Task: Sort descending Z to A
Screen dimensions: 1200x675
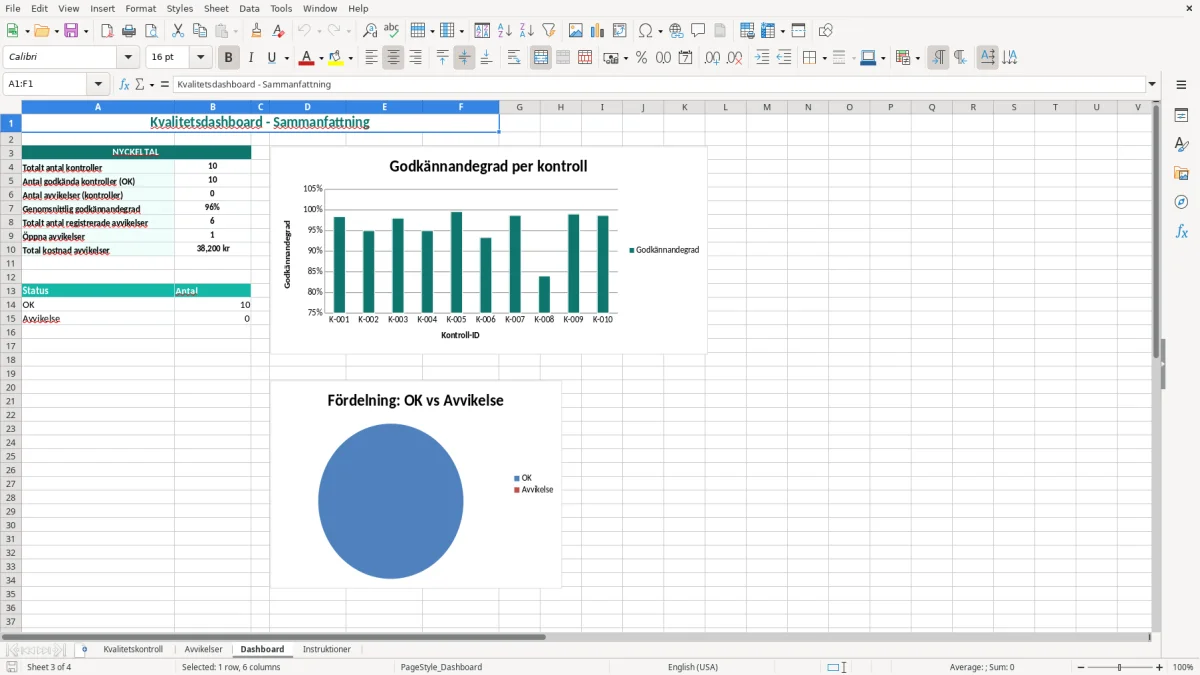Action: [x=526, y=31]
